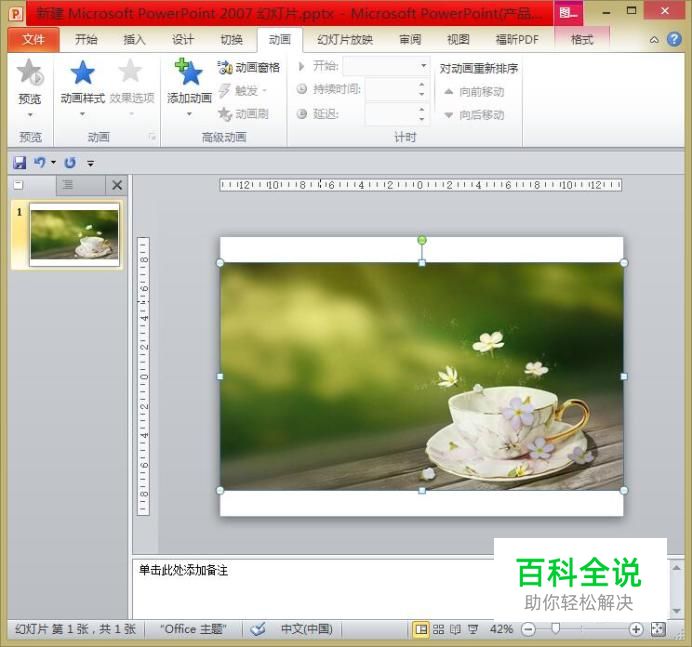Open the 审阅 review tab
The width and height of the screenshot is (692, 647).
pos(410,40)
